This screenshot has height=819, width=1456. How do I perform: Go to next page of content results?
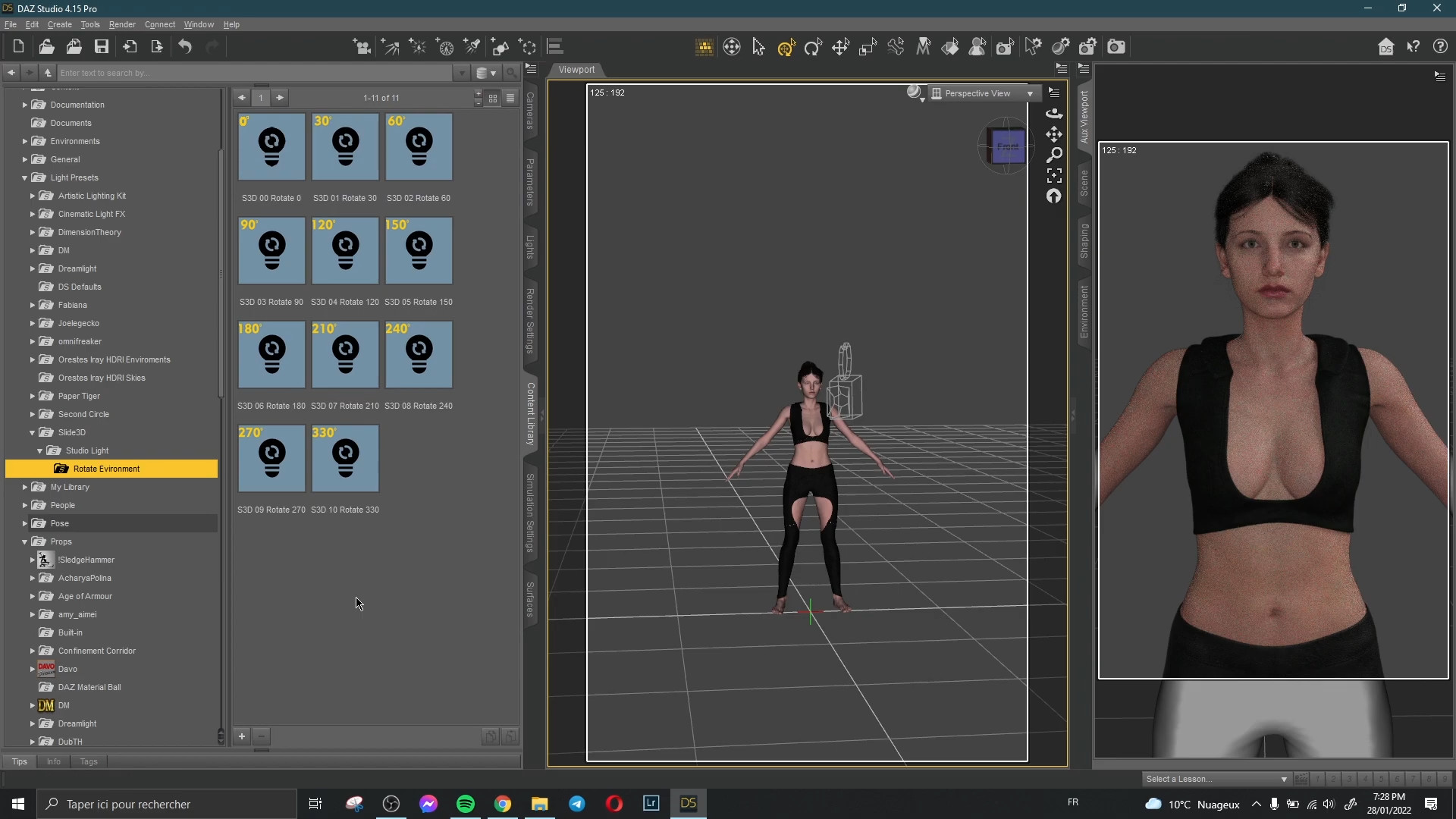280,98
